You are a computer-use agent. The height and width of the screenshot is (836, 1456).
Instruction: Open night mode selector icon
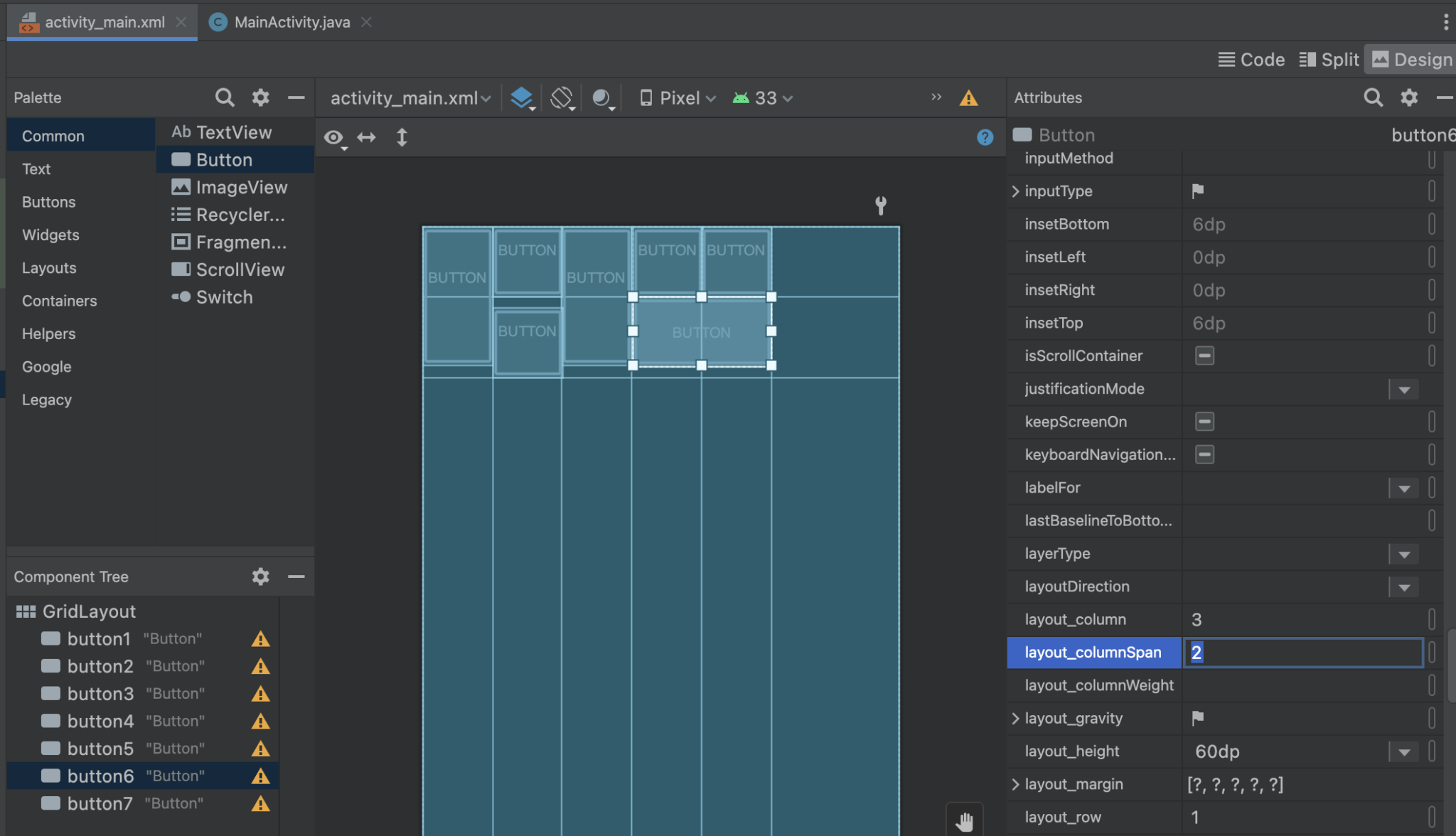coord(602,98)
